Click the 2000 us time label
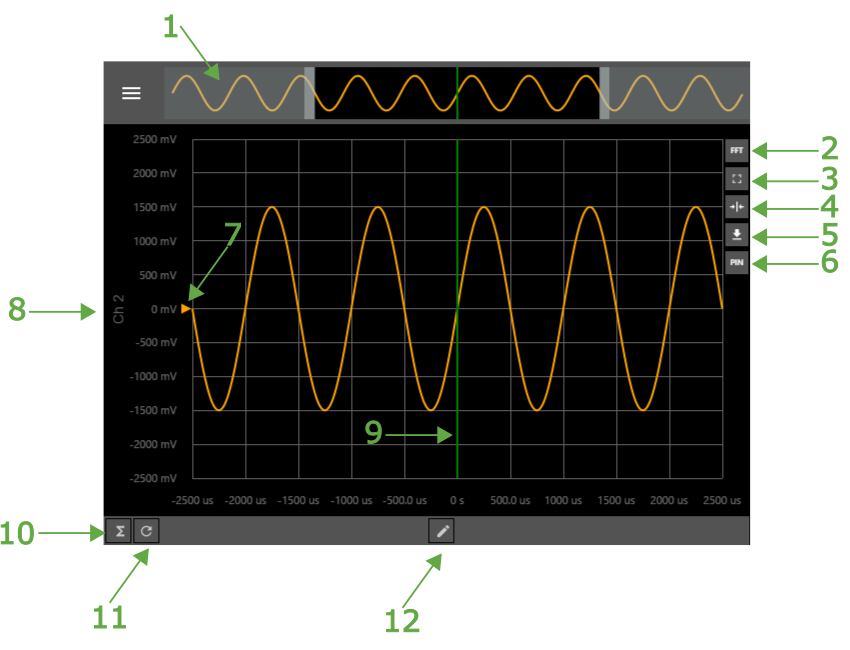The image size is (850, 650). (x=669, y=500)
